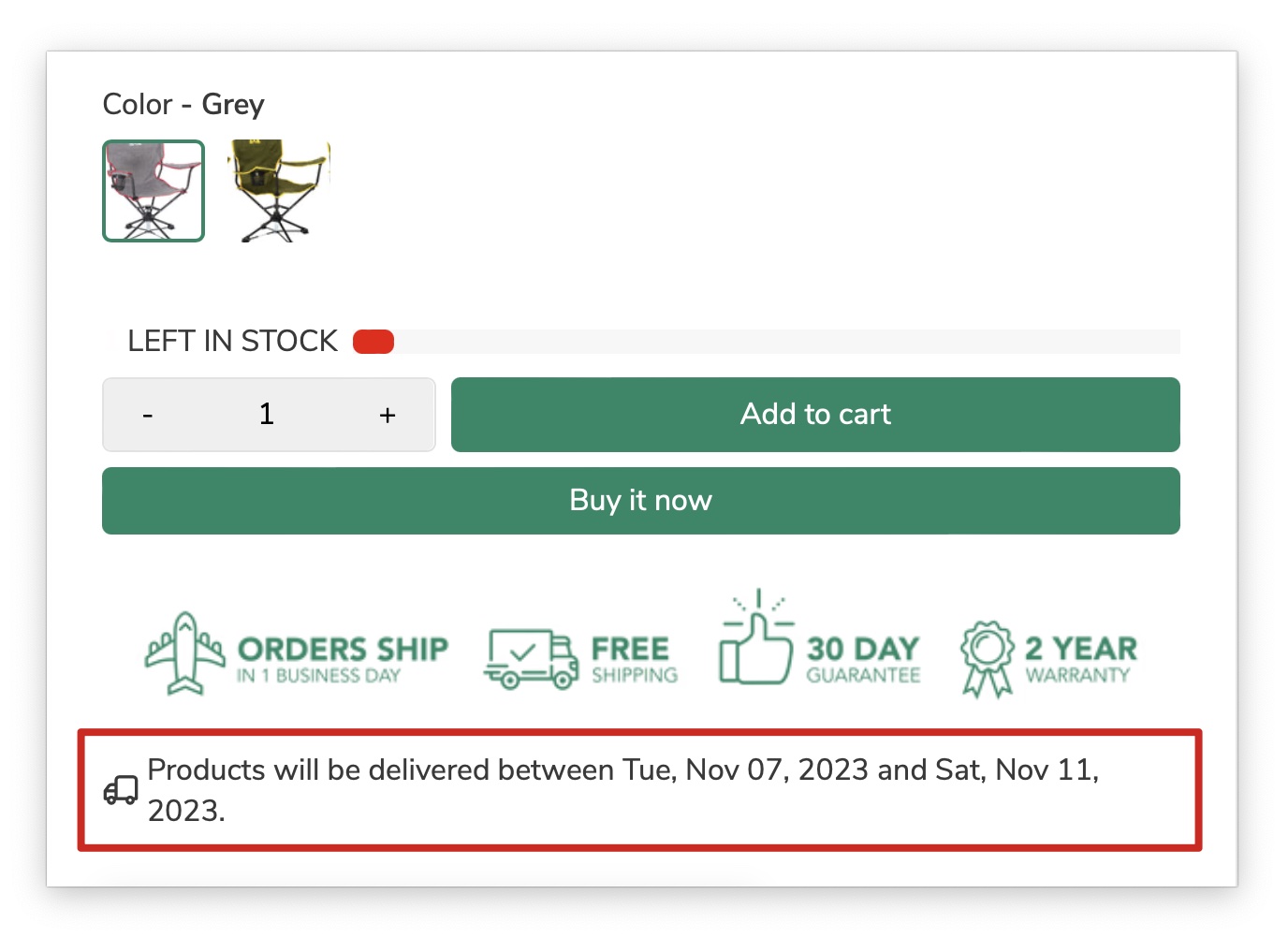Click the quantity number field
Screen dimensions: 1288x938
tap(267, 415)
